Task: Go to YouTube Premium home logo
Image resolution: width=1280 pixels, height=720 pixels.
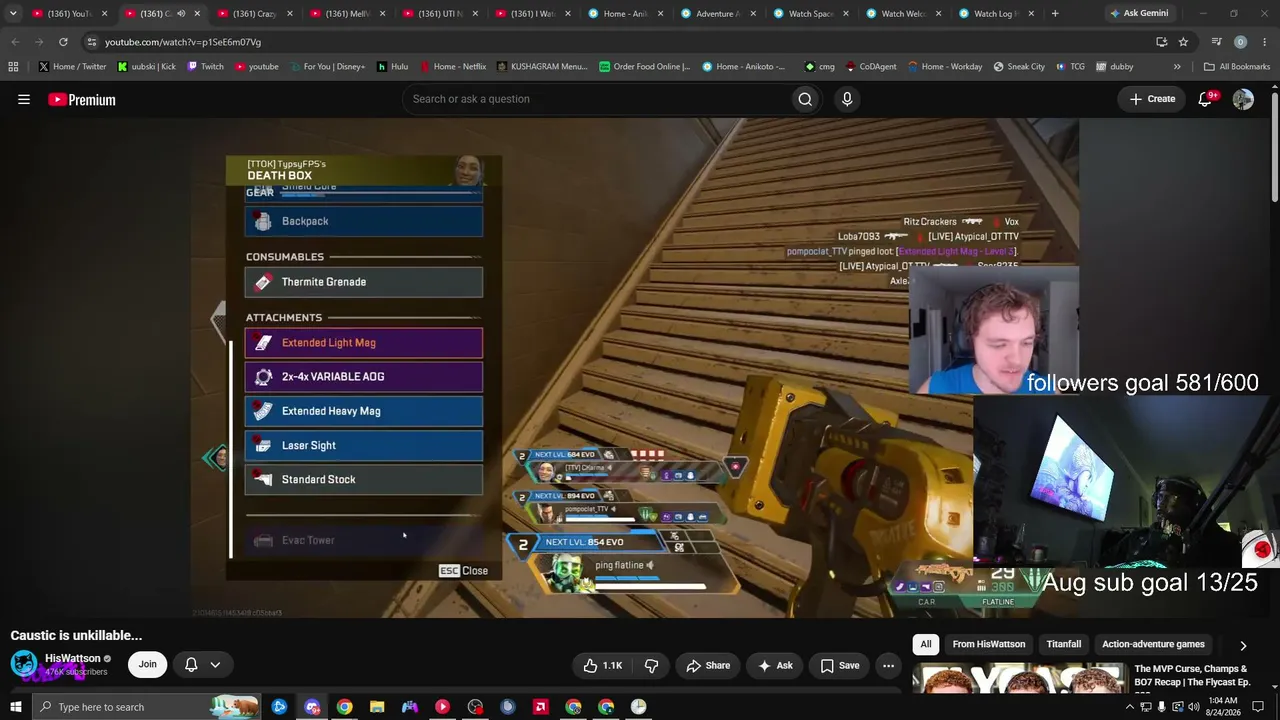Action: tap(82, 99)
